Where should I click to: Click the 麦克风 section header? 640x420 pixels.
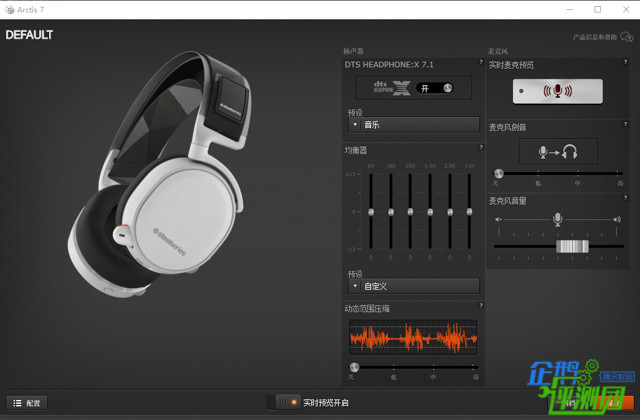click(x=498, y=51)
